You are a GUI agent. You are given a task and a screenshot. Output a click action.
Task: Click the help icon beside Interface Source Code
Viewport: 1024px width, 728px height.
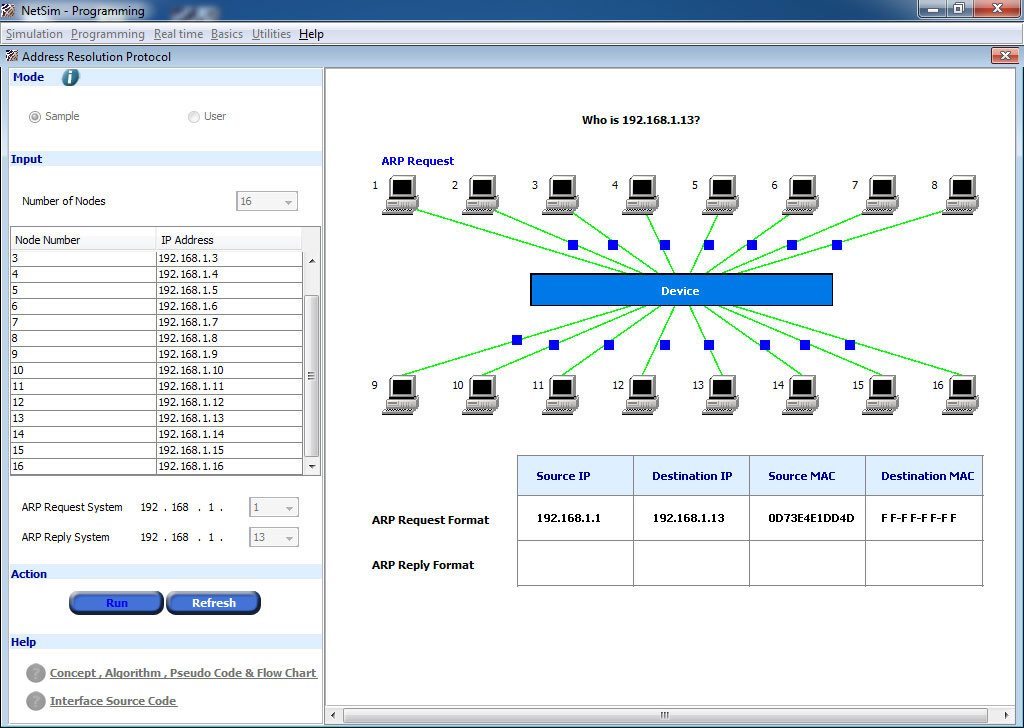[x=33, y=701]
